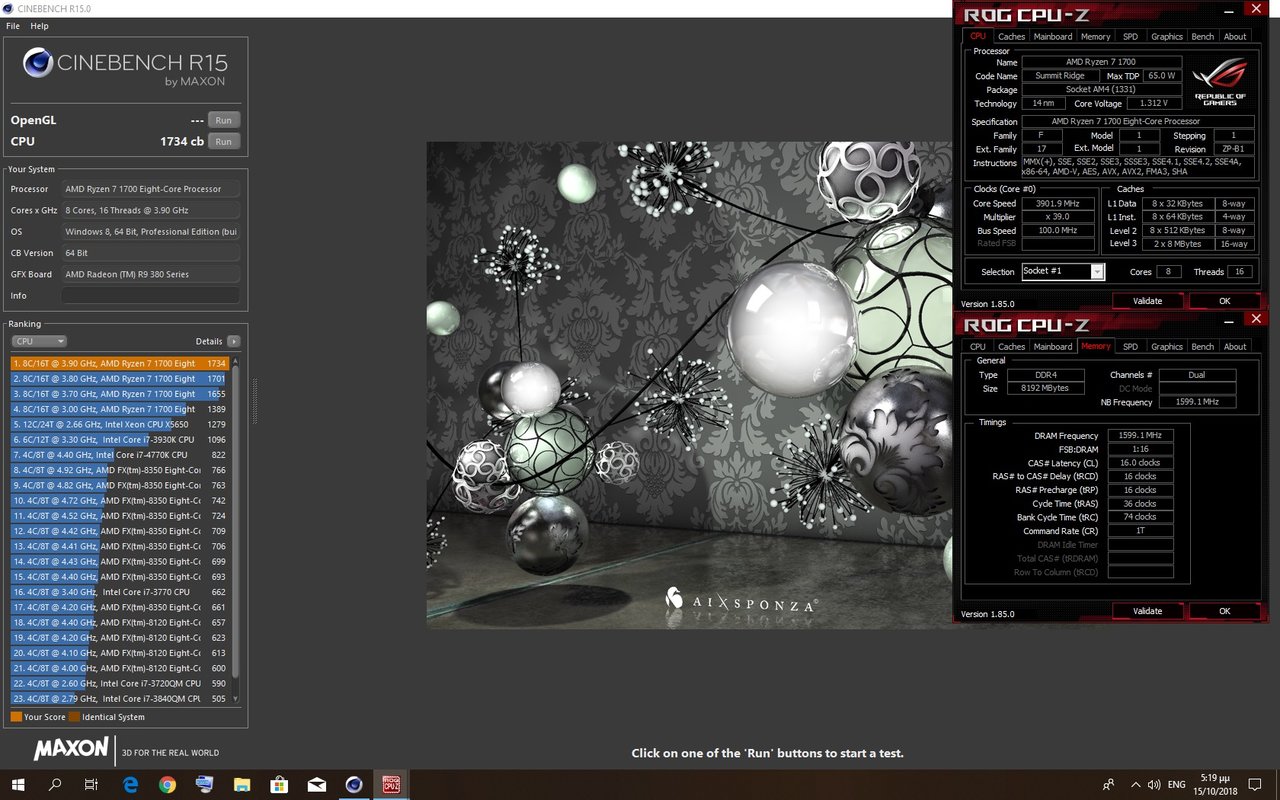This screenshot has width=1280, height=800.
Task: Launch Google Chrome from the taskbar
Action: coord(168,785)
